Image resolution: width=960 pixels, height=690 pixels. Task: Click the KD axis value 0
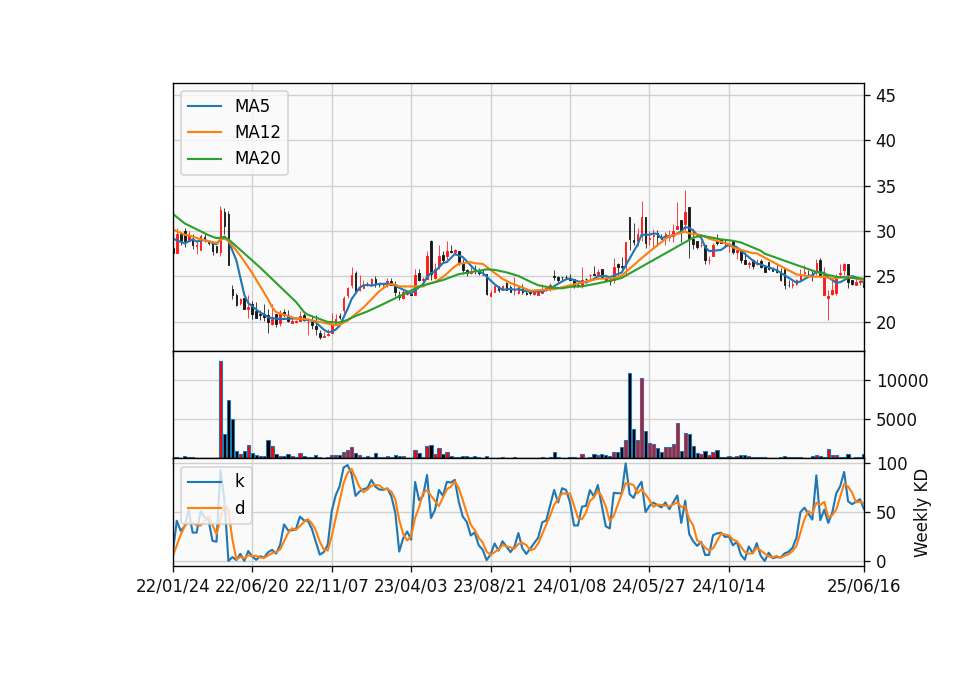pos(882,561)
